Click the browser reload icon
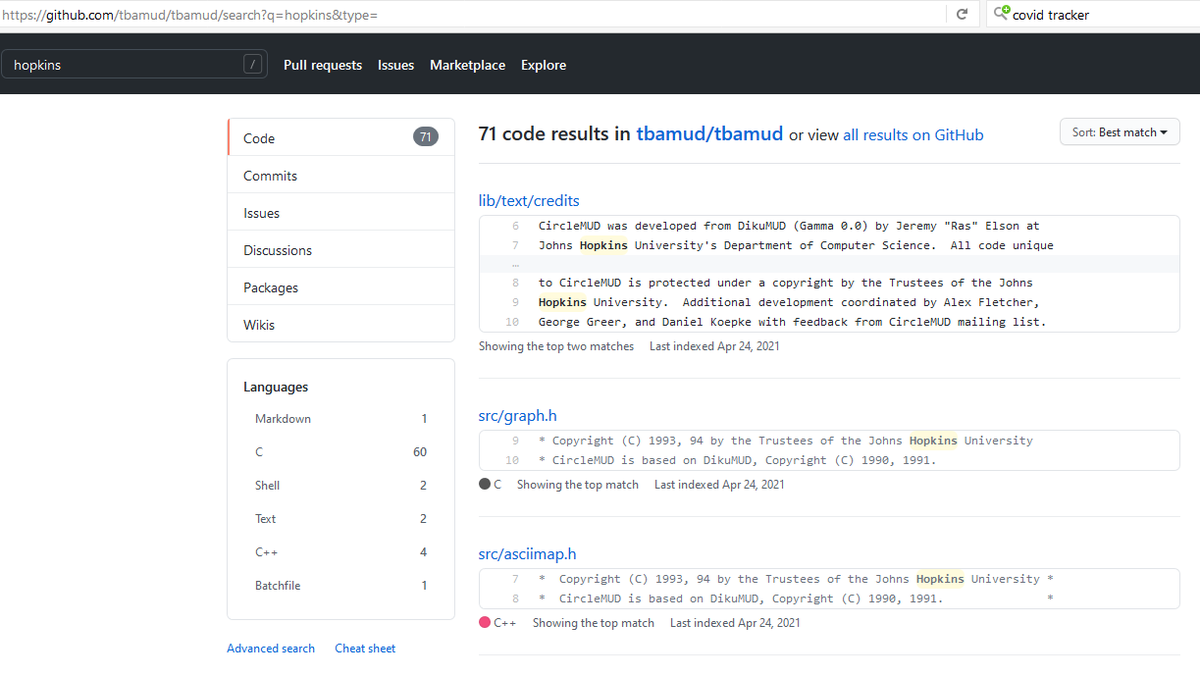Screen dimensions: 1200x676 [961, 15]
